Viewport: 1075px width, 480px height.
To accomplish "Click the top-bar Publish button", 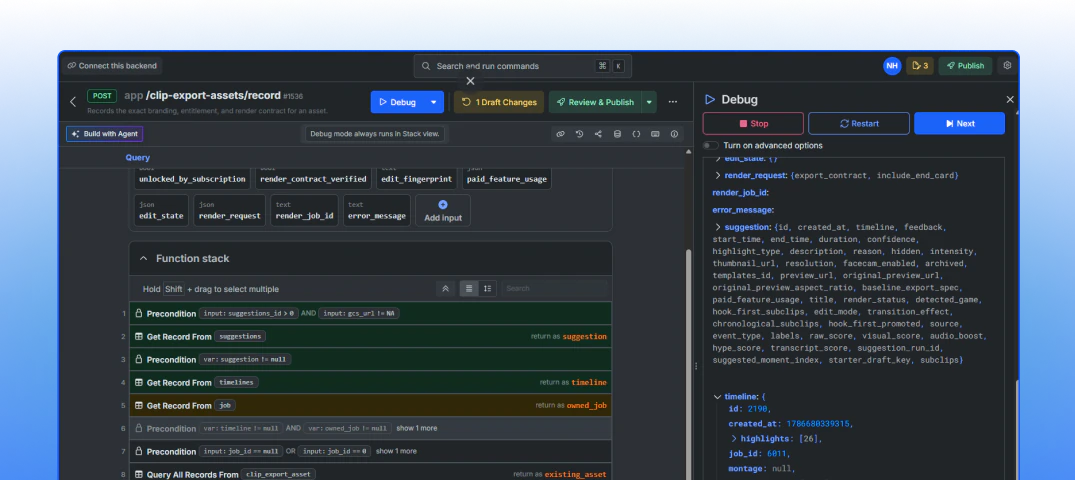I will click(965, 66).
